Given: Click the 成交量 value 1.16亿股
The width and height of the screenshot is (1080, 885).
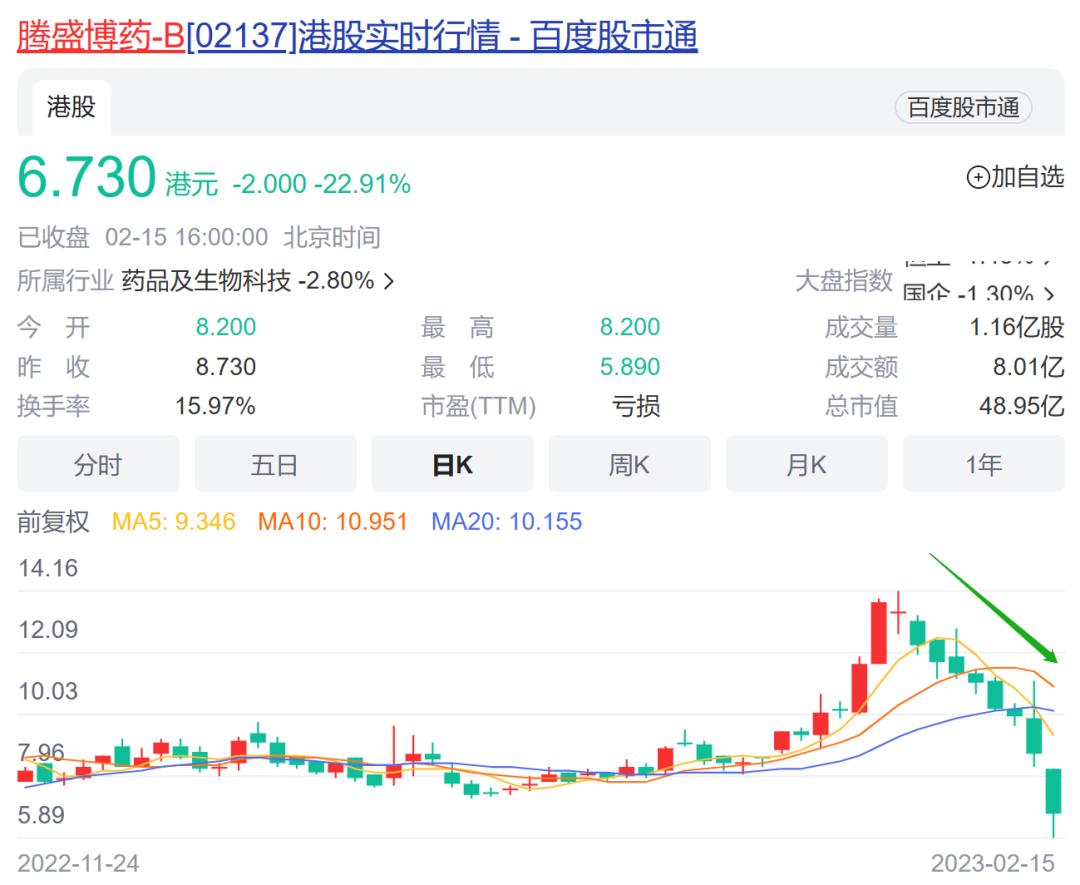Looking at the screenshot, I should pyautogui.click(x=1017, y=327).
